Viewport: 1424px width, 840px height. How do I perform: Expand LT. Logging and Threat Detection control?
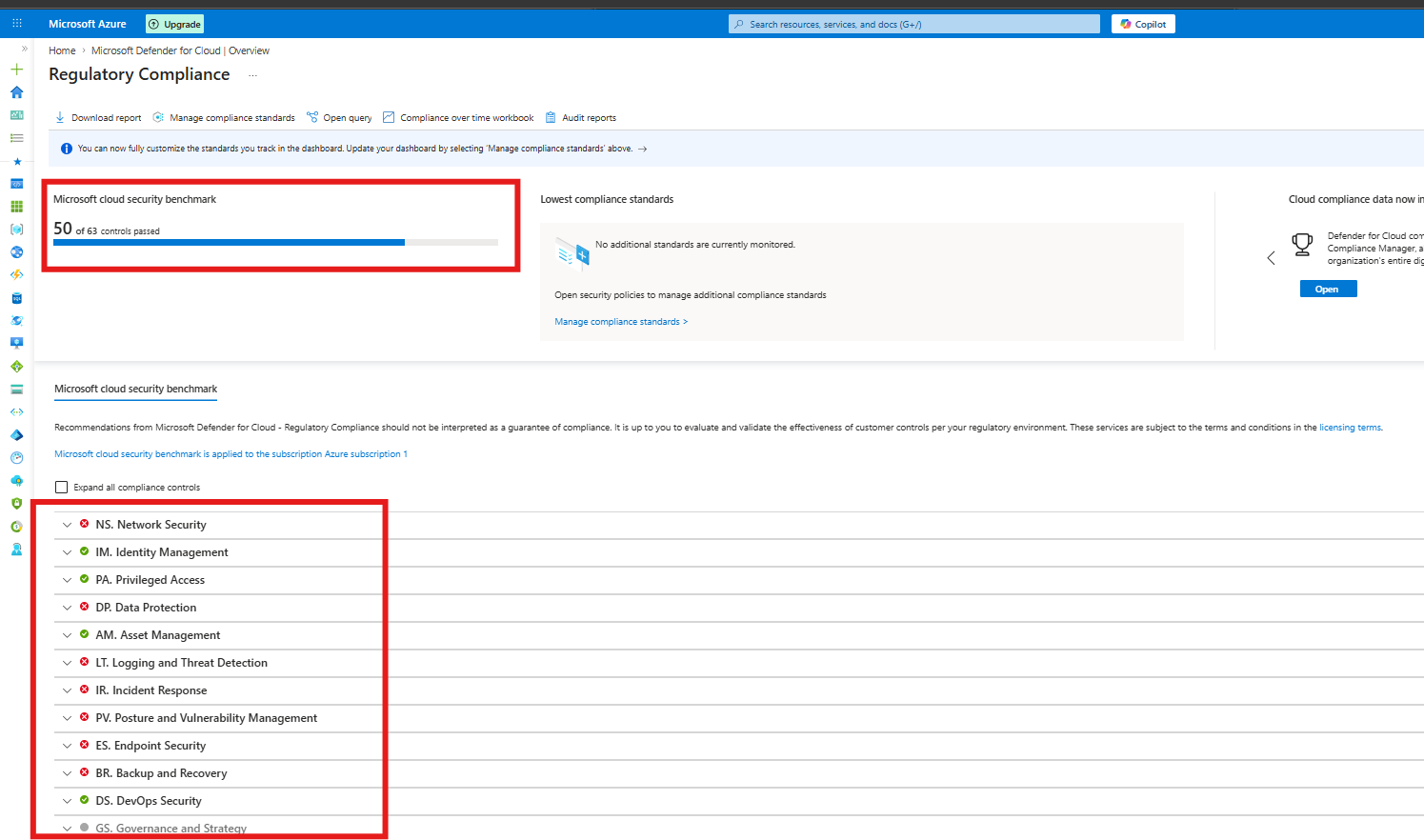[67, 663]
